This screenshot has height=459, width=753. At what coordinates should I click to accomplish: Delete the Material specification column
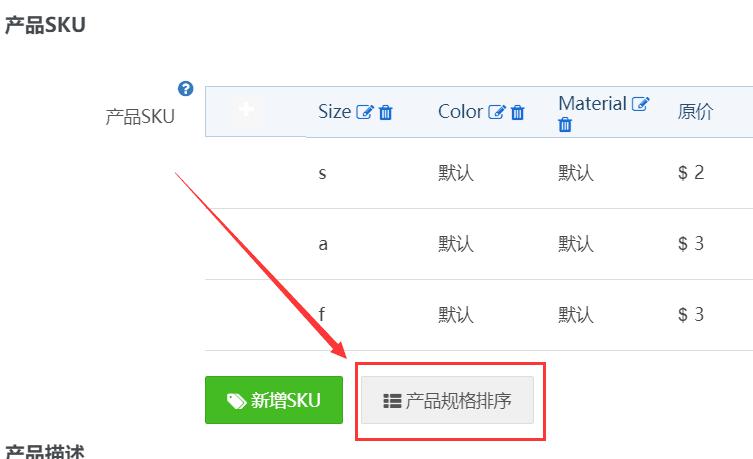coord(565,124)
